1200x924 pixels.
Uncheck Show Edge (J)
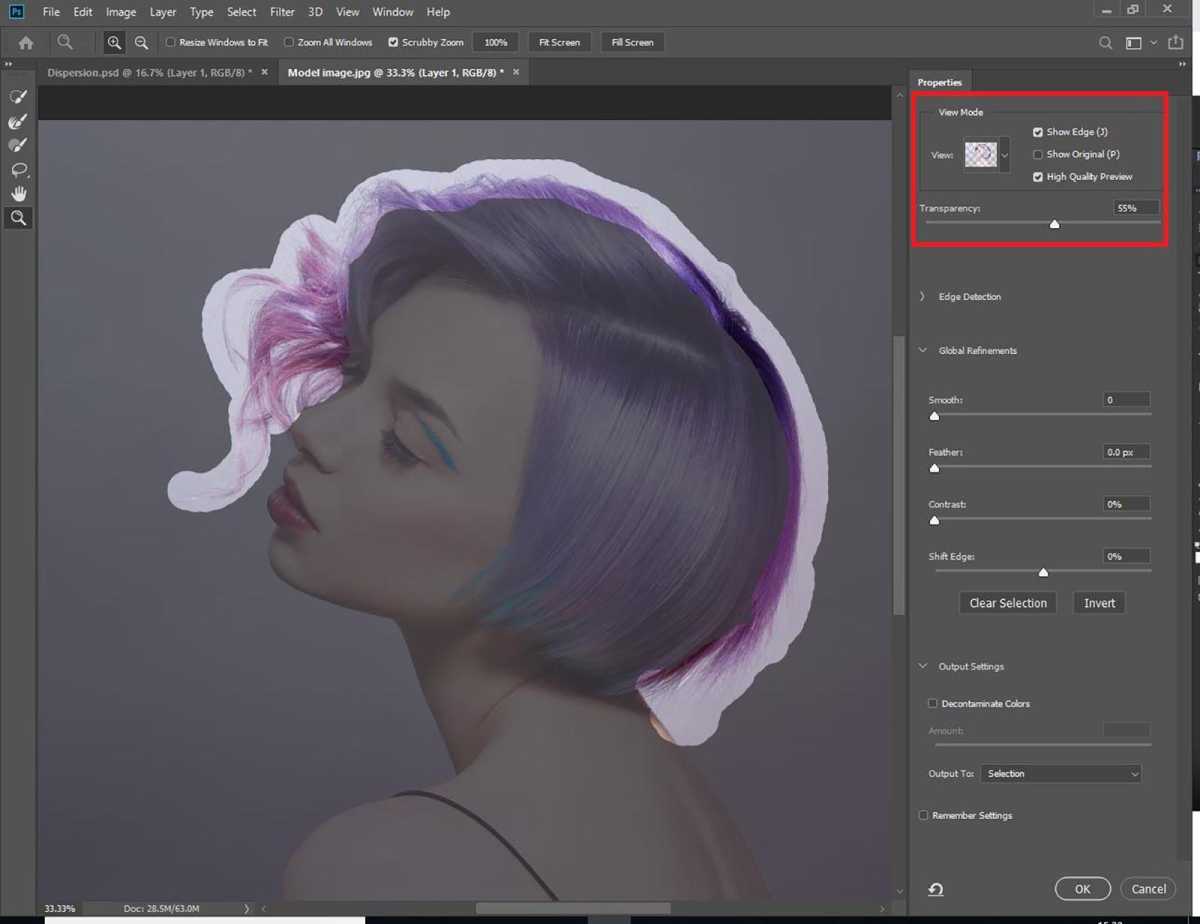coord(1038,131)
